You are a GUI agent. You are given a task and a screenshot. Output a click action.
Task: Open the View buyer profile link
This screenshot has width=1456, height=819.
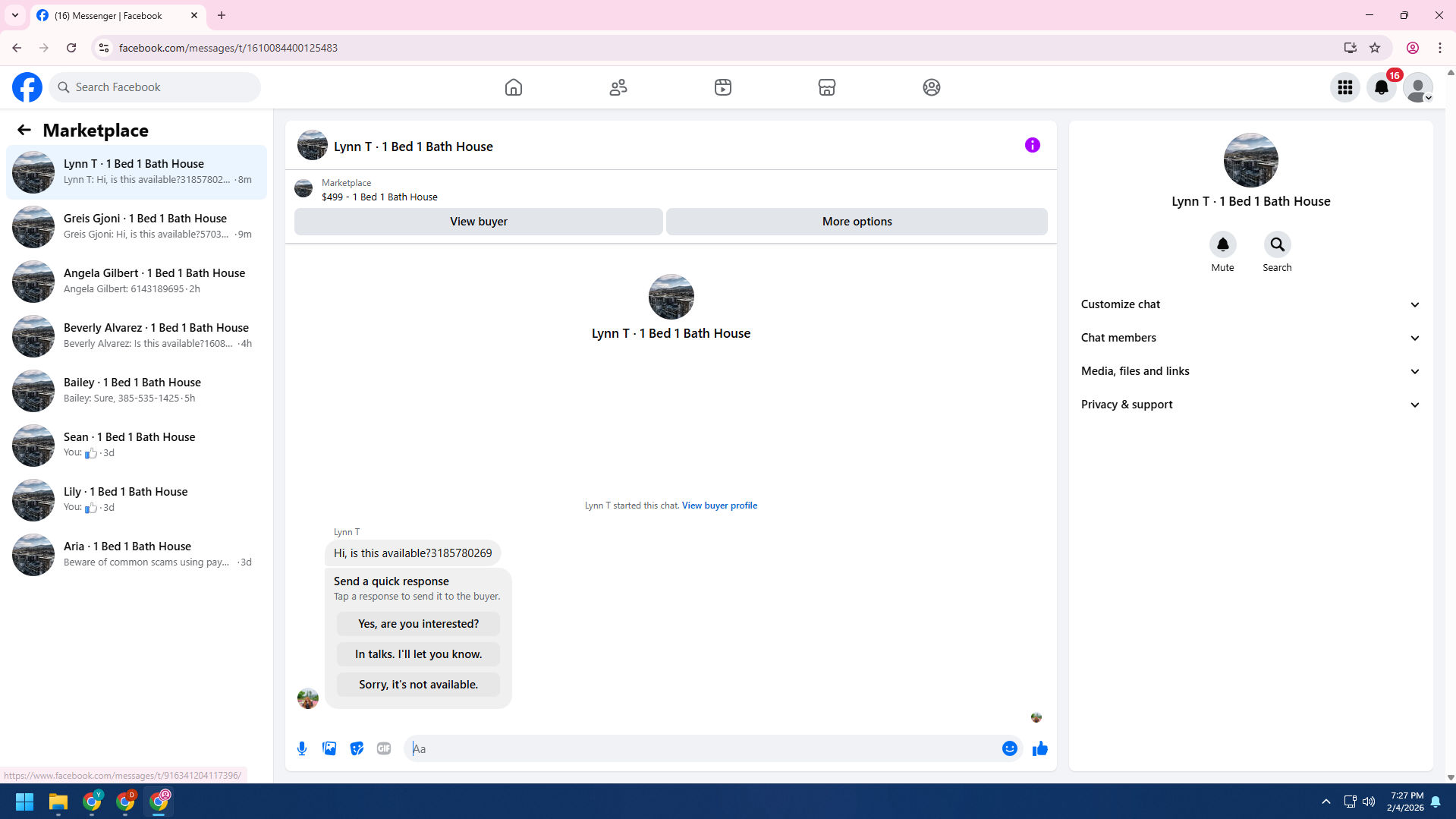click(719, 506)
